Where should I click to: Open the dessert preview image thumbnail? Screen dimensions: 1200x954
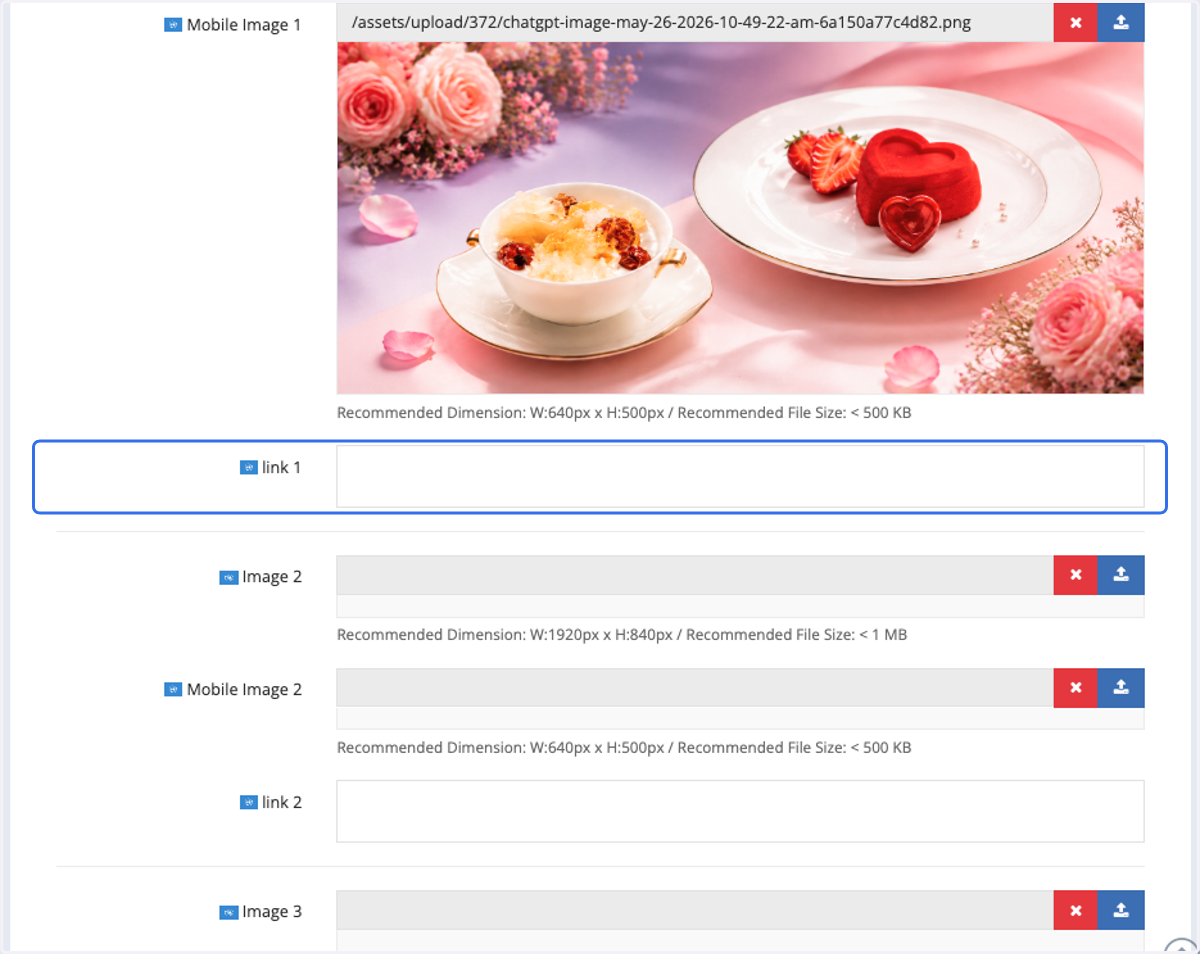coord(740,218)
